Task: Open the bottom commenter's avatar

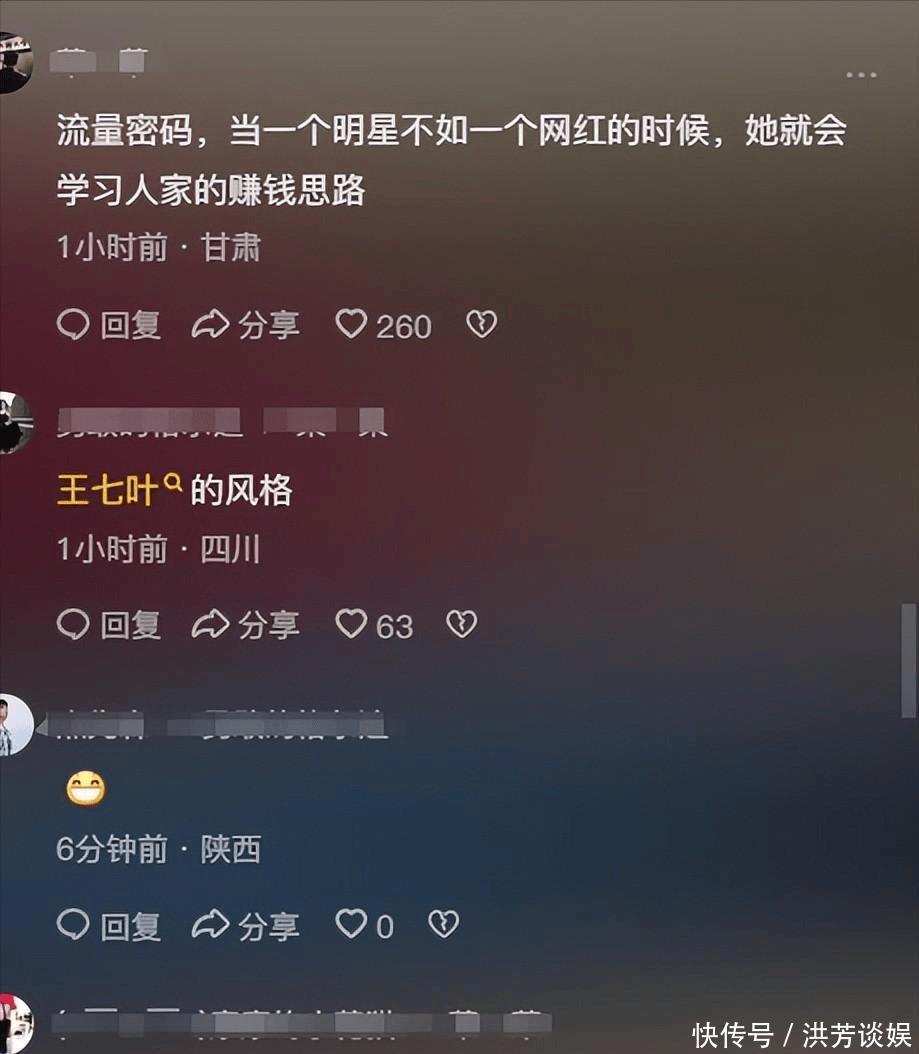Action: 16,1024
